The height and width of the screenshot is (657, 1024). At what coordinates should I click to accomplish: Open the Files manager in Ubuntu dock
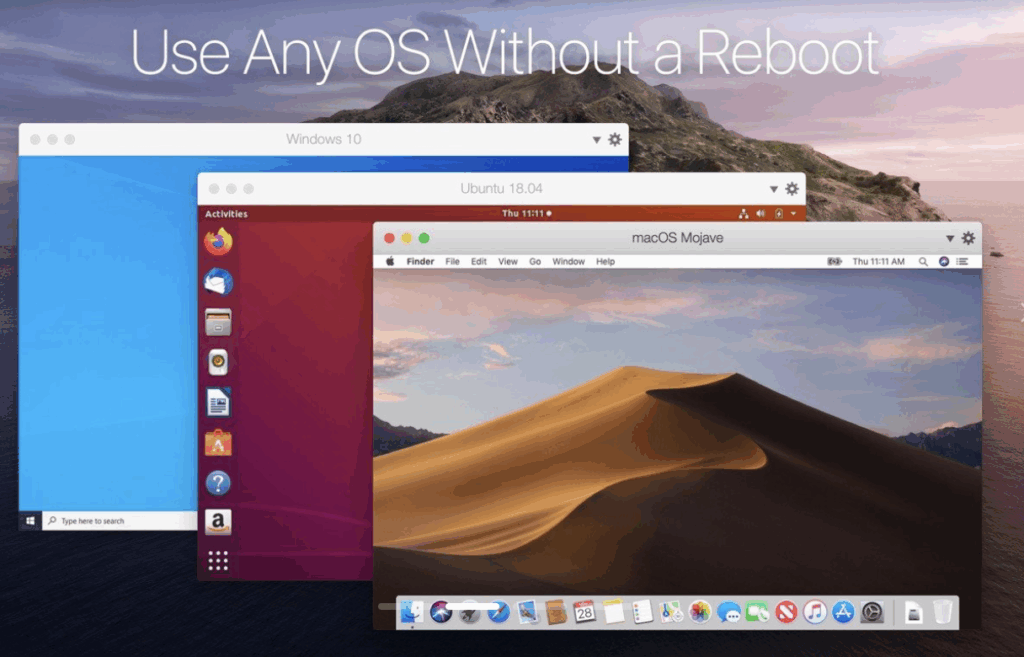click(218, 323)
